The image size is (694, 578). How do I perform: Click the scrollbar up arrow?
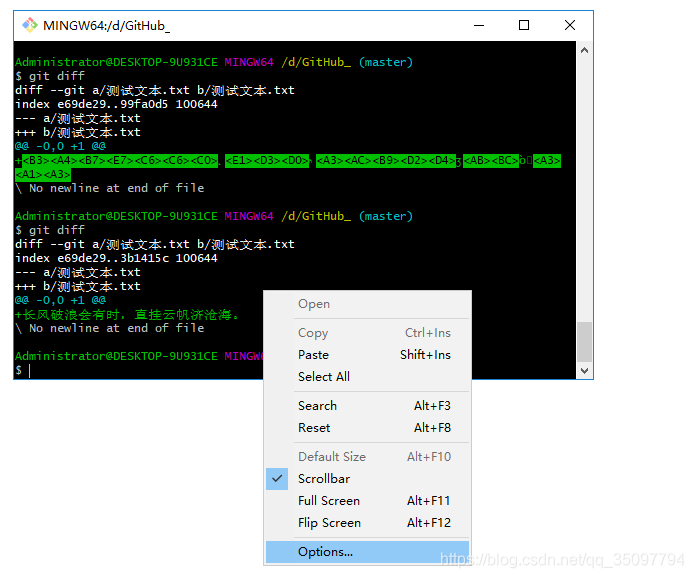click(584, 50)
